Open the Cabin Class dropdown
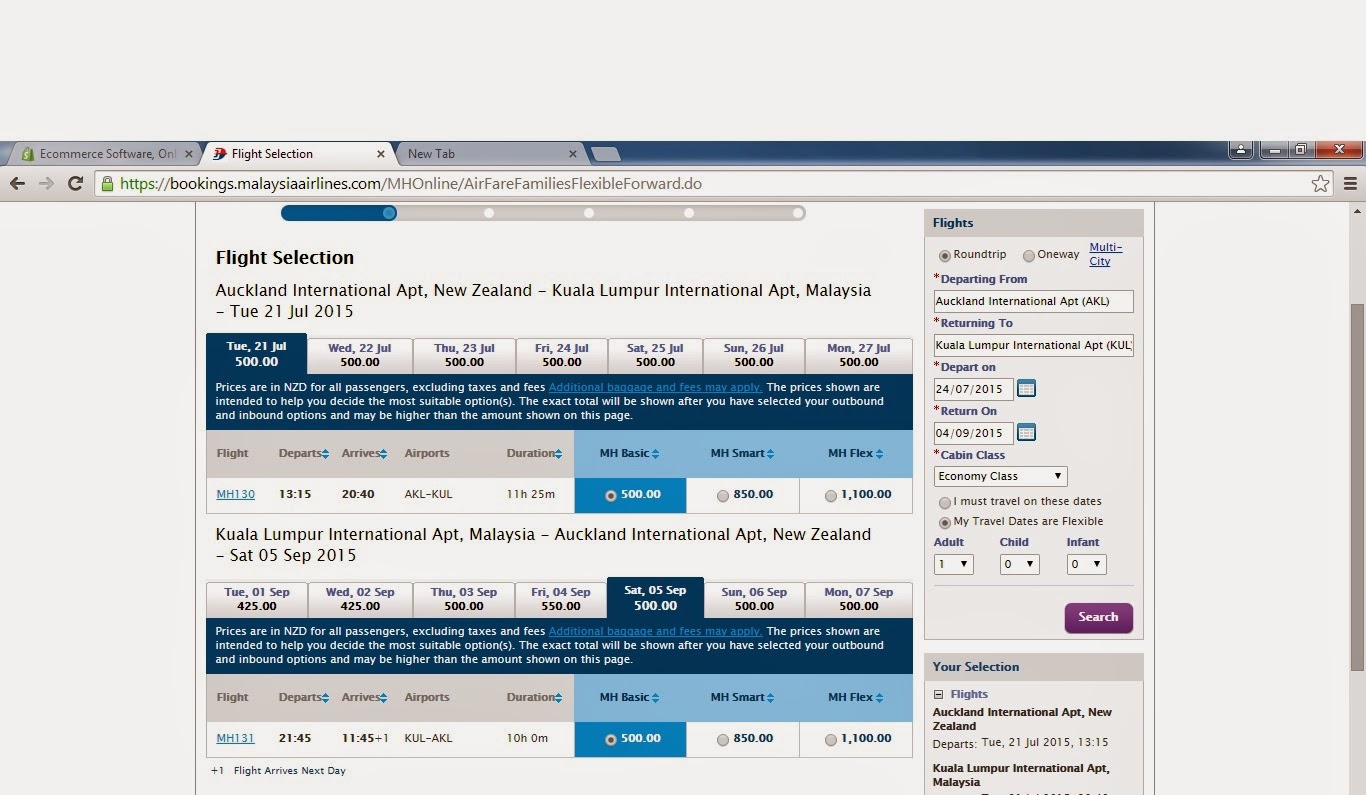 [1001, 477]
